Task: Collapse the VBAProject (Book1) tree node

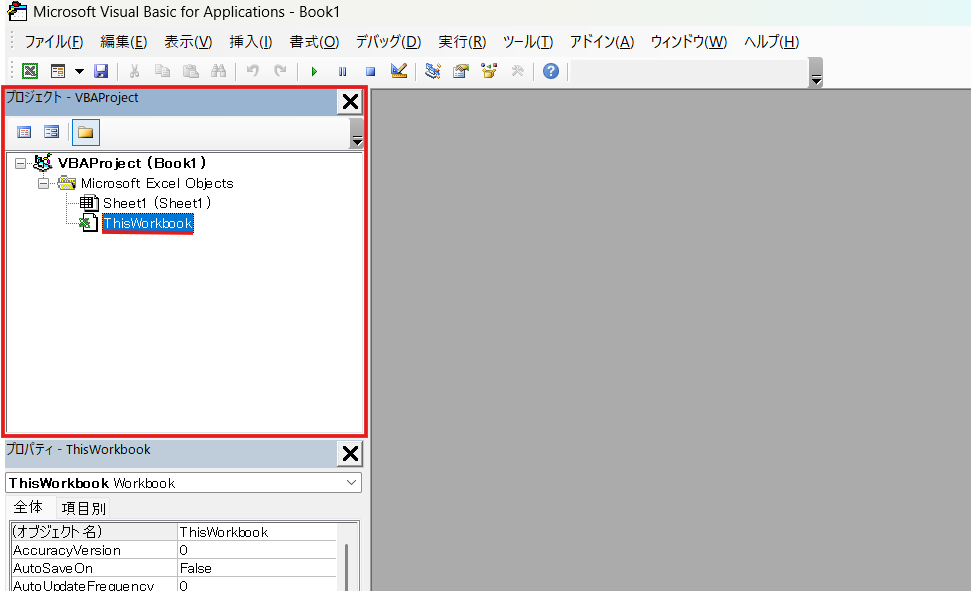Action: 20,164
